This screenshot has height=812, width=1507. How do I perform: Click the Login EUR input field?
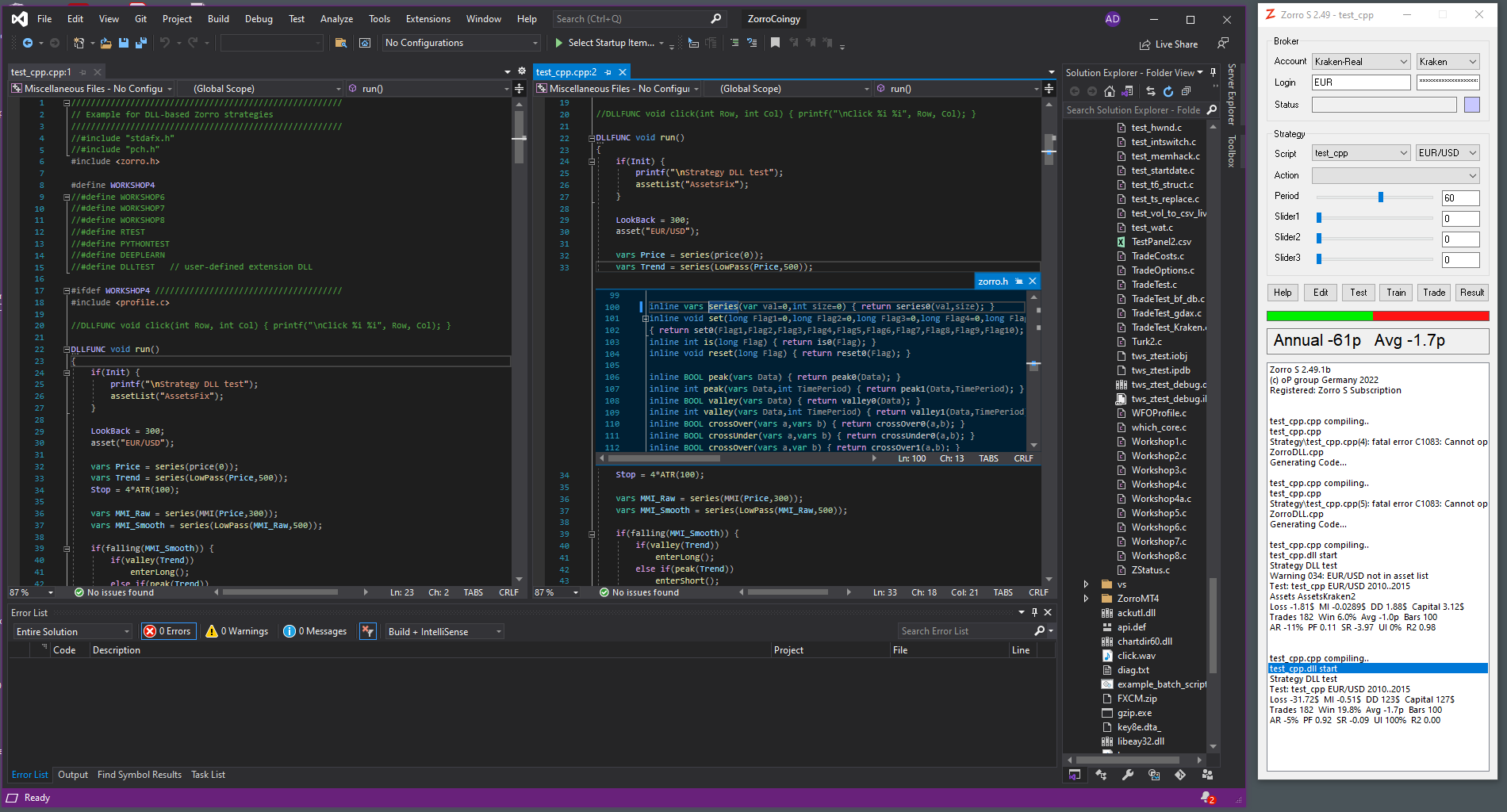click(1360, 82)
